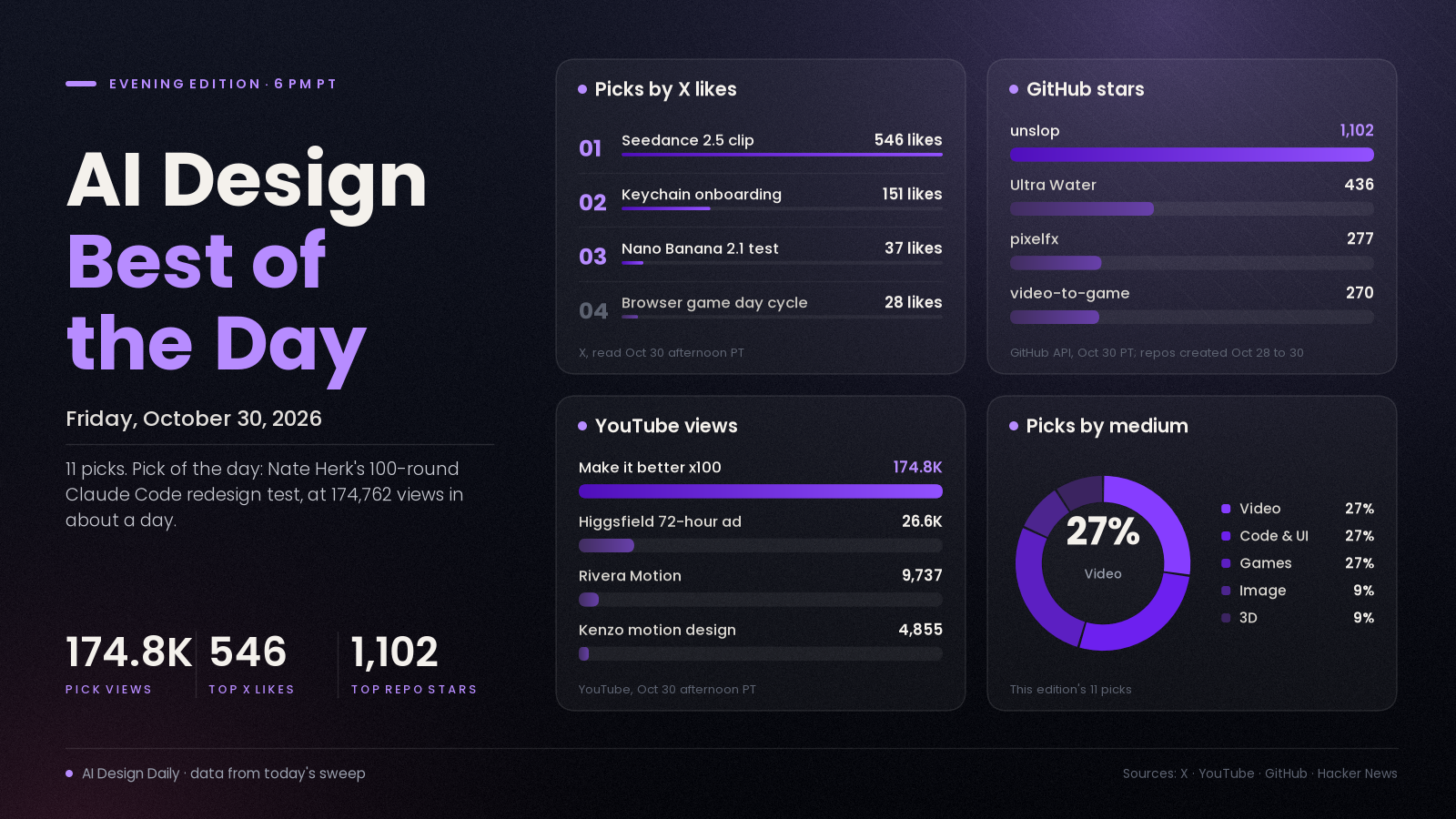Viewport: 1456px width, 819px height.
Task: Select 'Keychain onboarding' pick
Action: click(702, 195)
